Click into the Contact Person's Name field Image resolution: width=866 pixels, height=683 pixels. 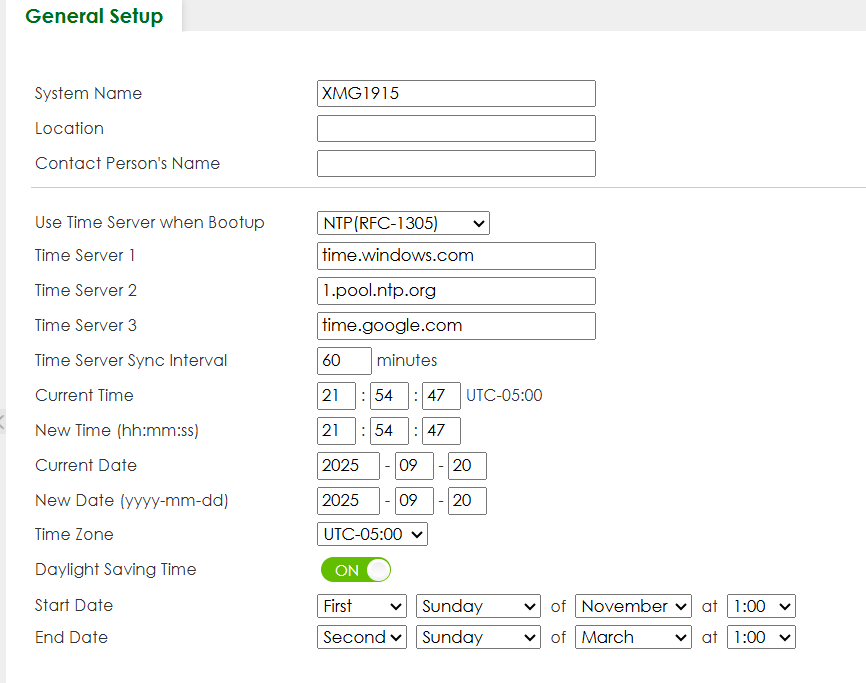click(x=456, y=163)
